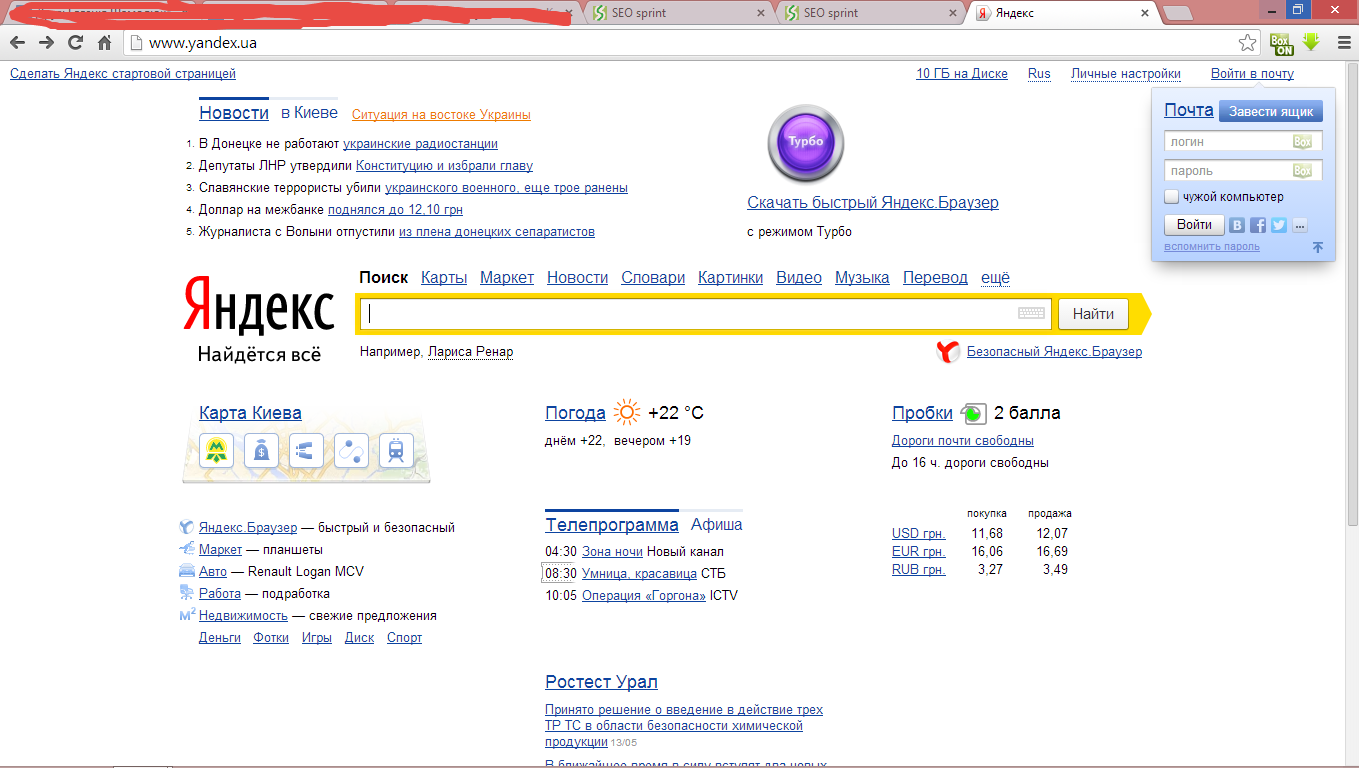
Task: Tick the 'чужой компьютер' checkbox
Action: [1171, 197]
